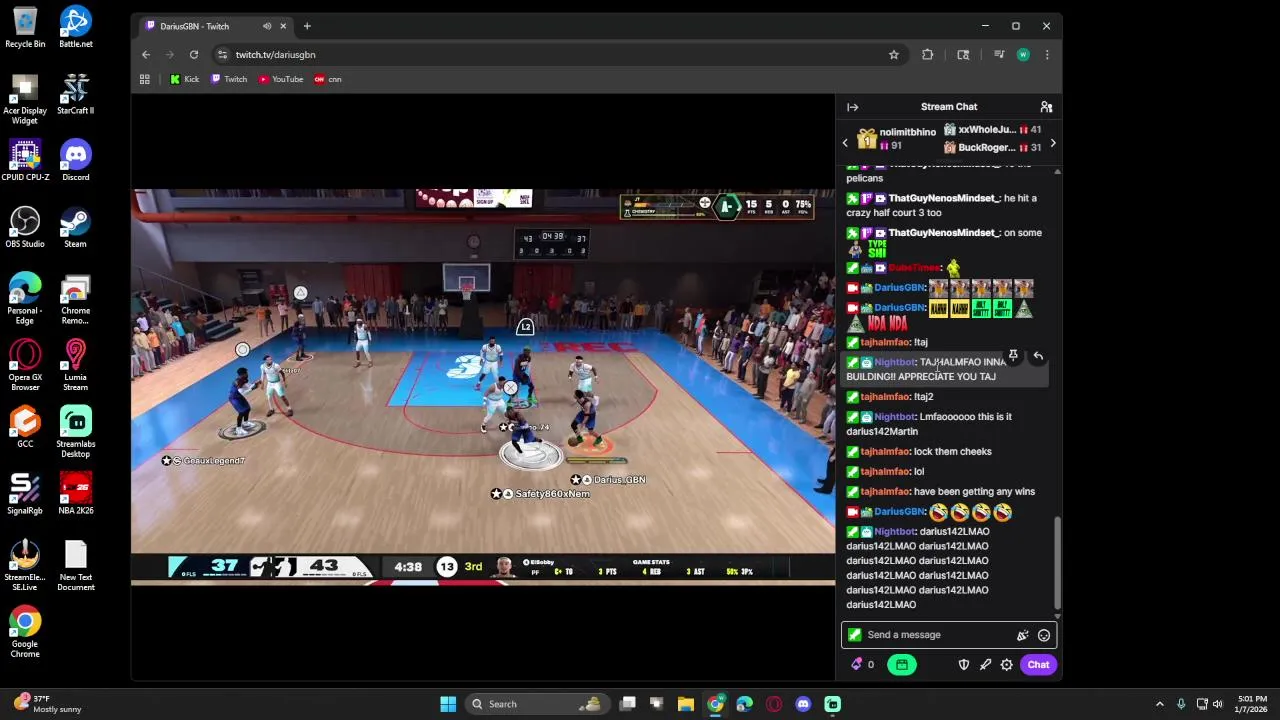Open the SignalRgb desktop shortcut
Viewport: 1280px width, 720px height.
pyautogui.click(x=25, y=494)
